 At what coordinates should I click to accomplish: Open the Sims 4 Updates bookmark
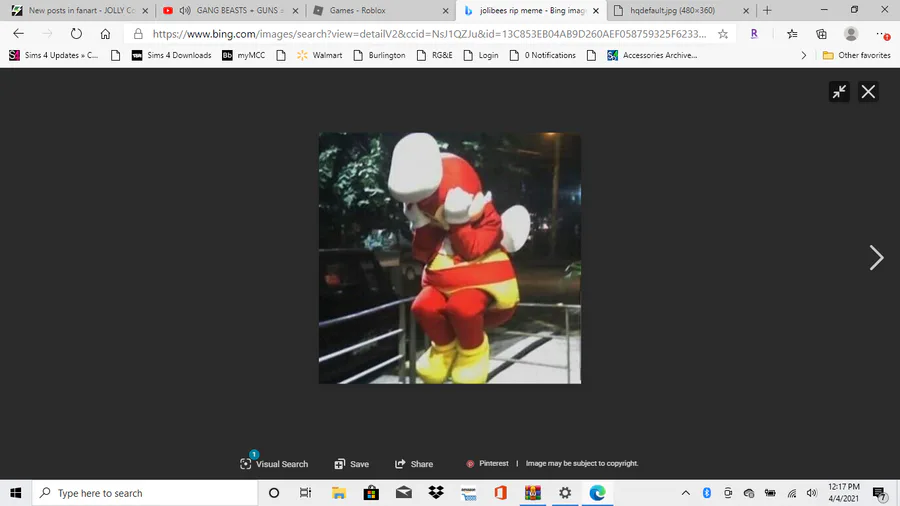click(x=54, y=55)
